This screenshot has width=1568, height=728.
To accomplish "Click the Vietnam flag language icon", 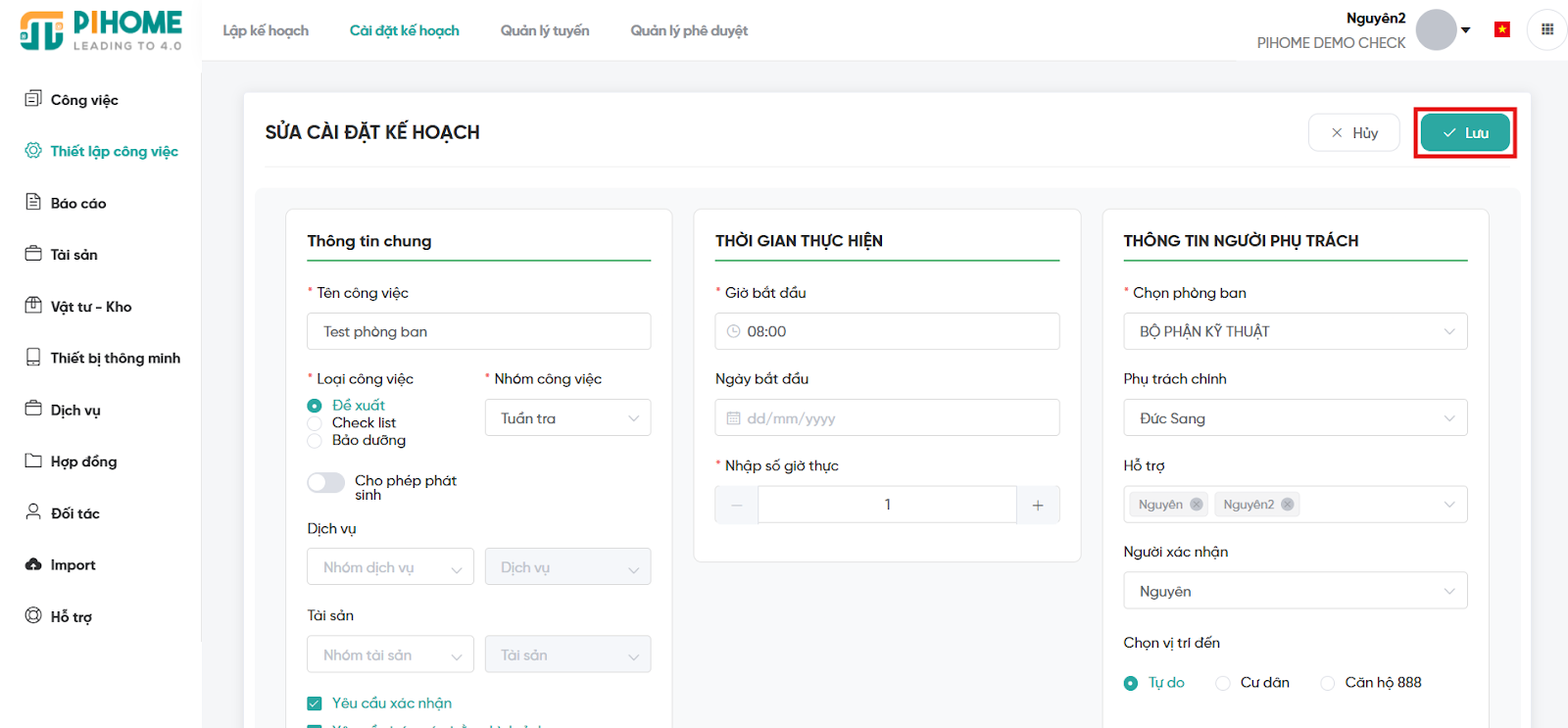I will [1501, 29].
